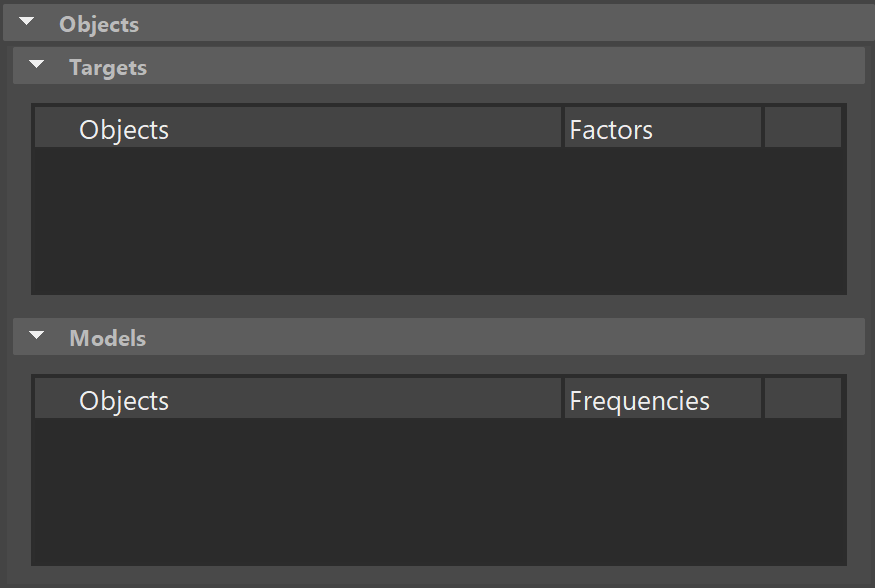875x588 pixels.
Task: Select the Factors column header
Action: pos(662,128)
